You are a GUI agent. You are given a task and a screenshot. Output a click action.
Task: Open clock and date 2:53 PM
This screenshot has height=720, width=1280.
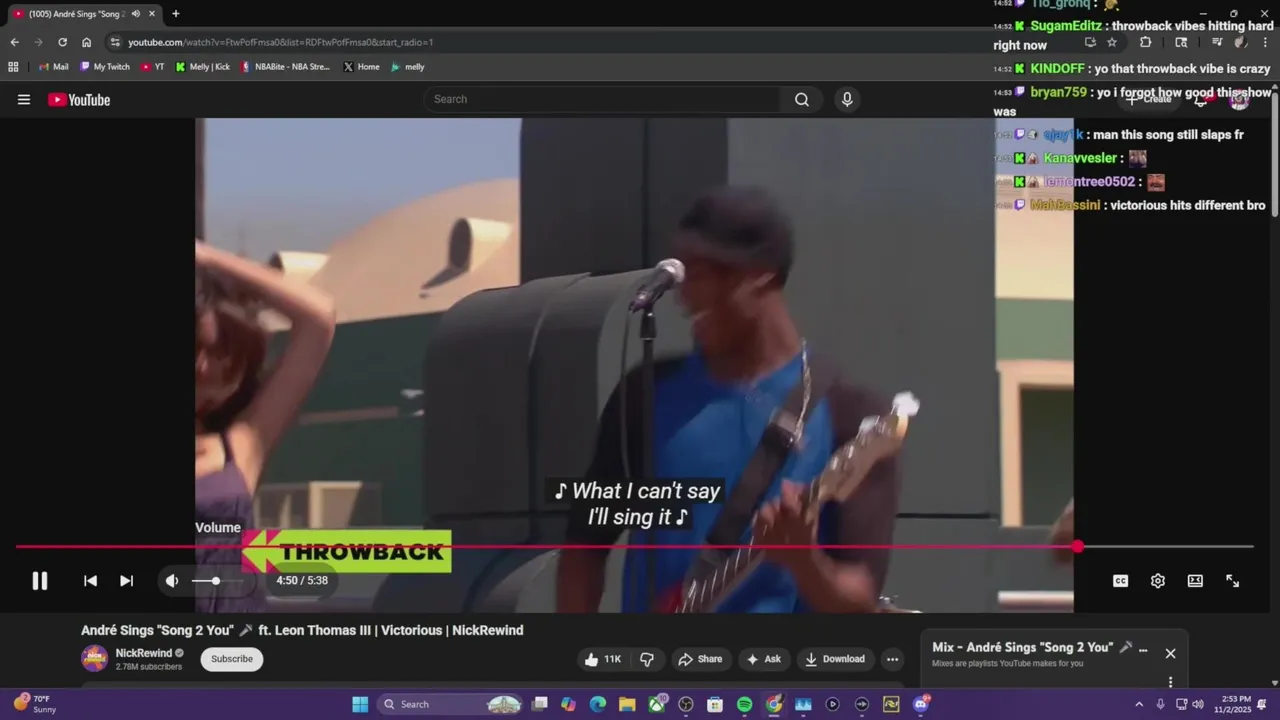pyautogui.click(x=1231, y=704)
